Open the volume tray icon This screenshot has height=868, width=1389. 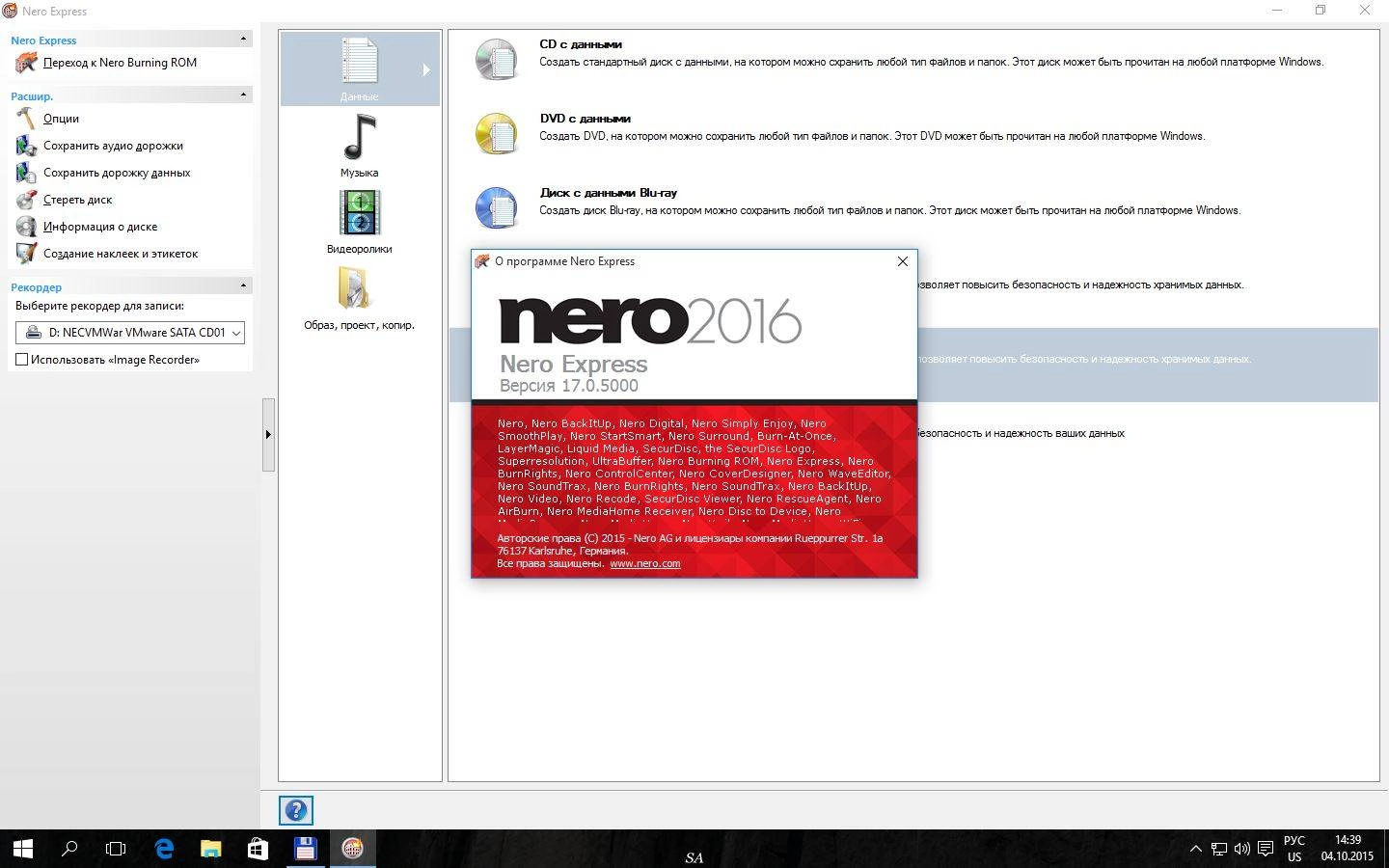coord(1241,849)
